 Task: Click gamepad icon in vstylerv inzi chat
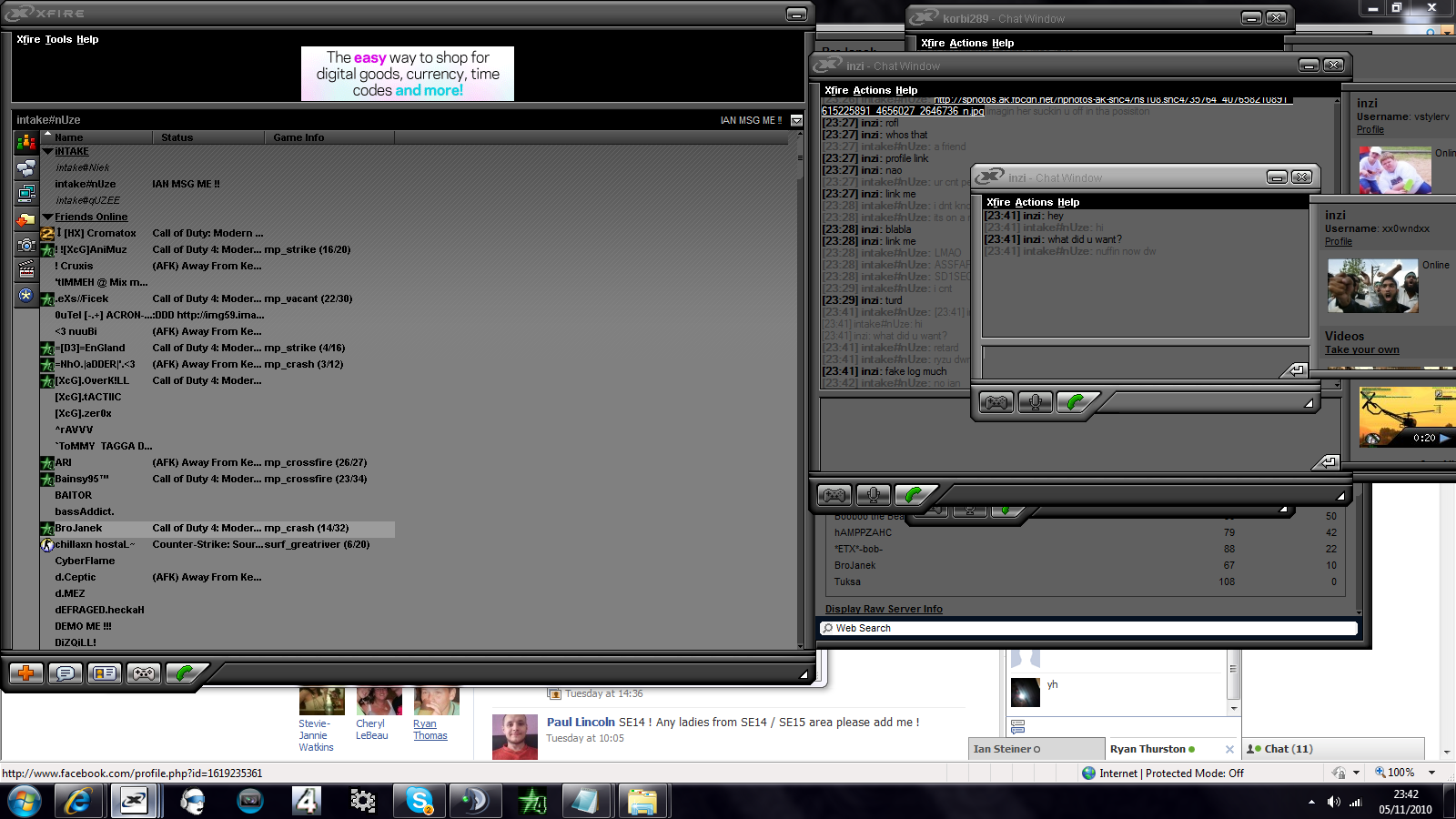click(834, 495)
